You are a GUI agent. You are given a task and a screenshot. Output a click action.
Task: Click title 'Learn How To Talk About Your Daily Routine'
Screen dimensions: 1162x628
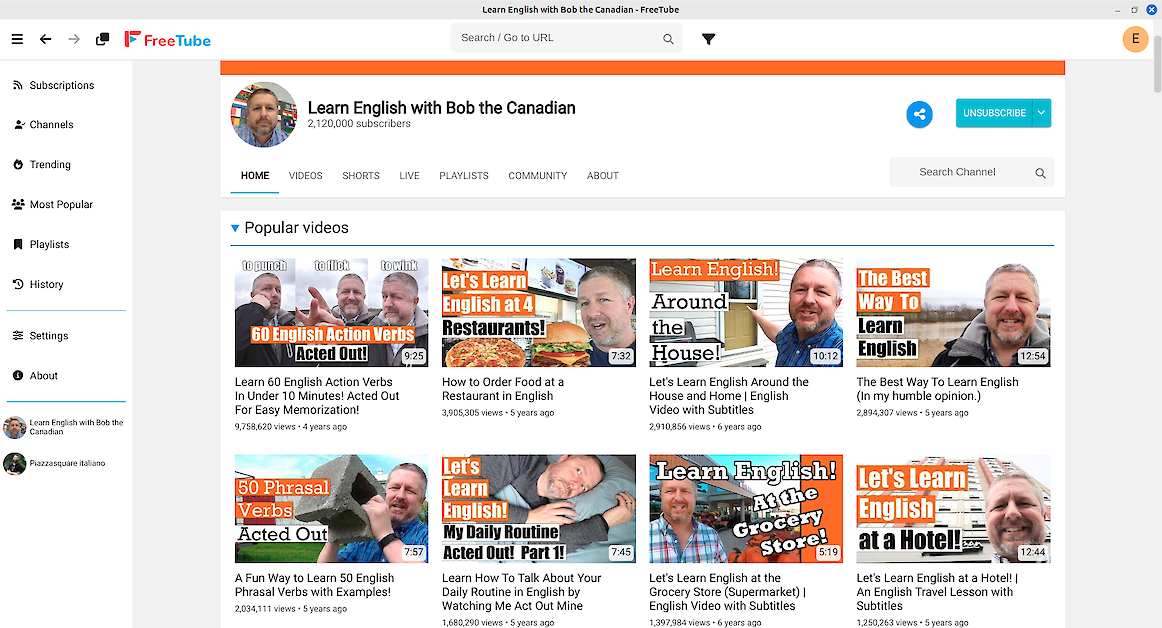[522, 592]
